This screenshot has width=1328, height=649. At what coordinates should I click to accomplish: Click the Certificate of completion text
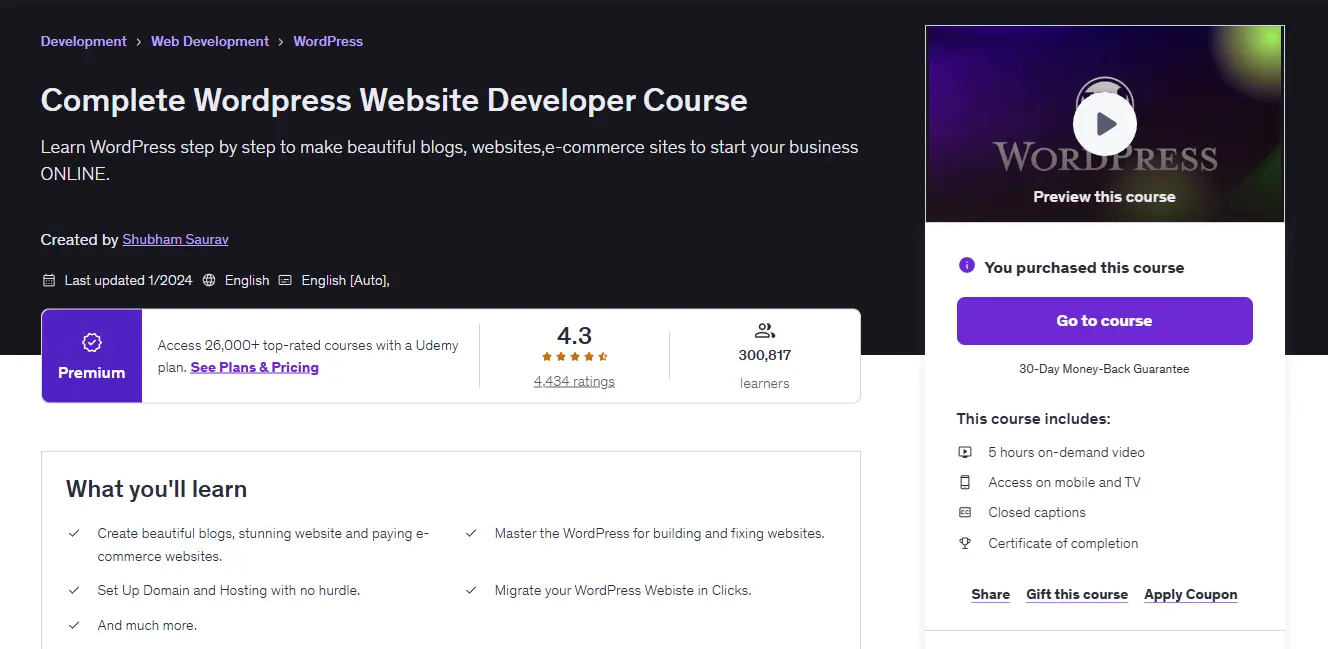1063,543
